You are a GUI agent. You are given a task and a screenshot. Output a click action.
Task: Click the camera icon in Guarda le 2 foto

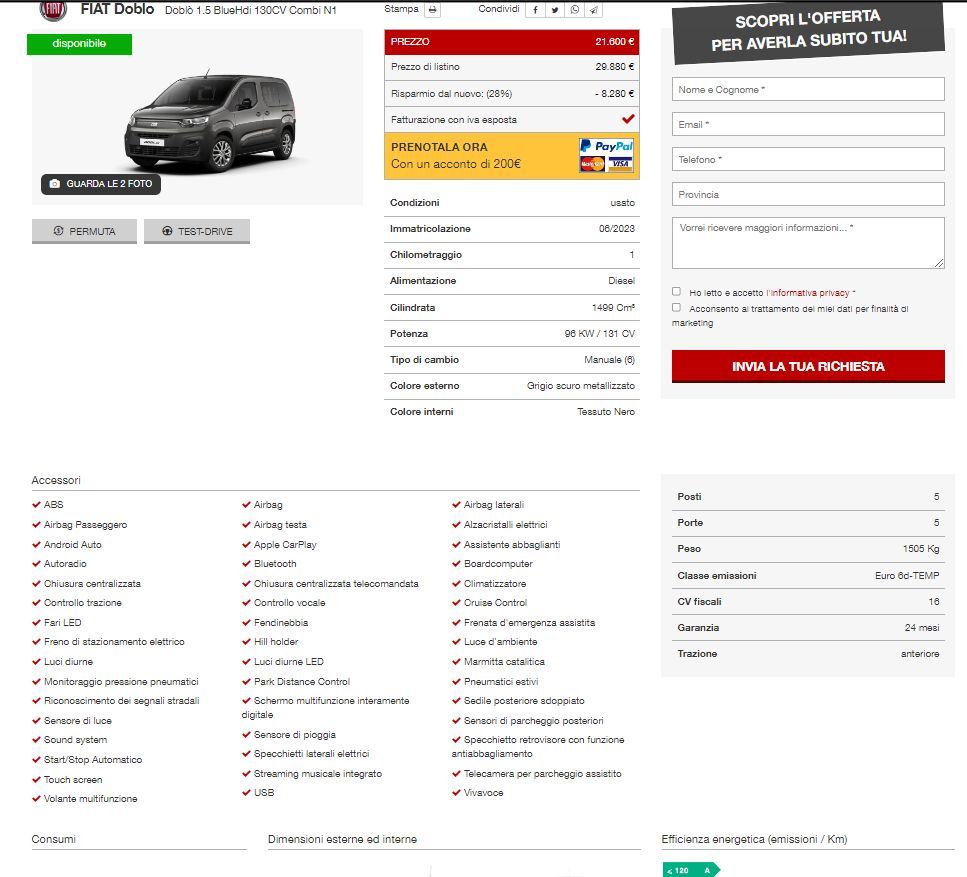[x=55, y=184]
